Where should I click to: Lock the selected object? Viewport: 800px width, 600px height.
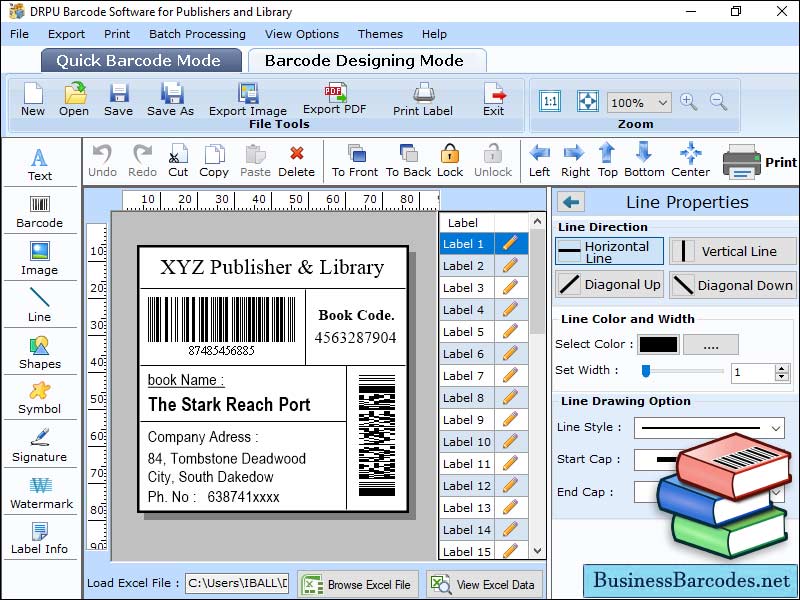click(450, 160)
